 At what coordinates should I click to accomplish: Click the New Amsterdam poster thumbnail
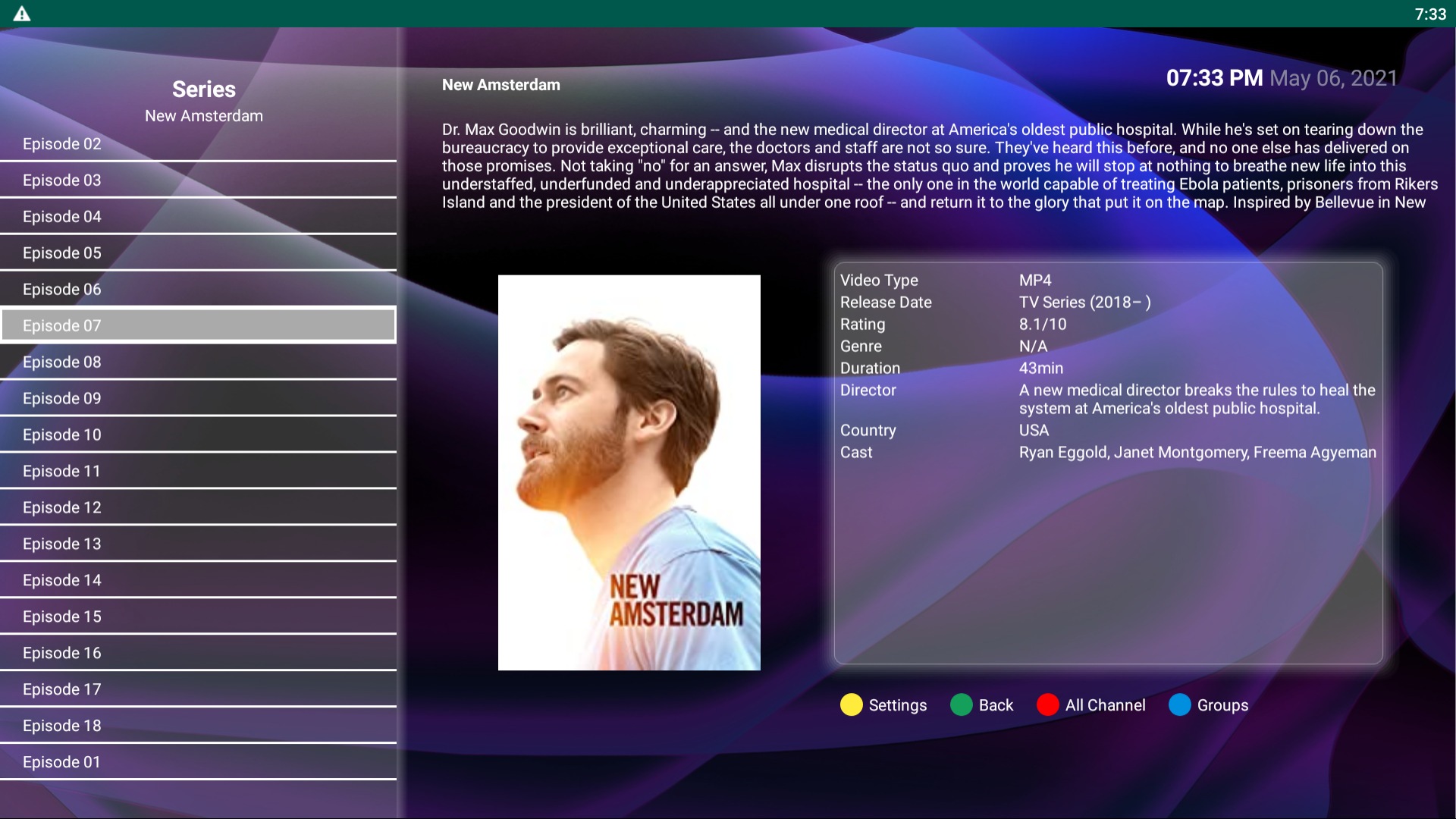click(629, 472)
